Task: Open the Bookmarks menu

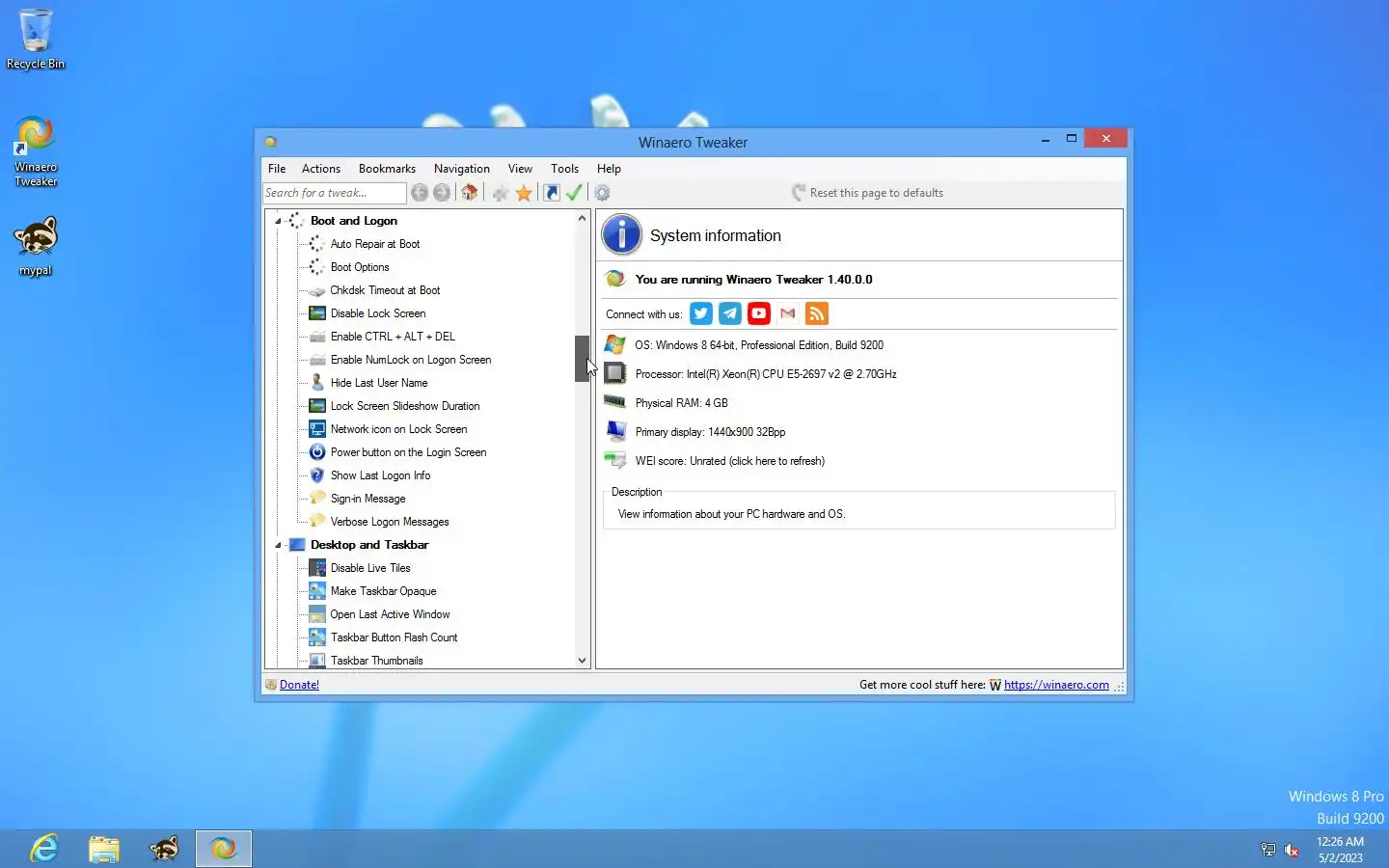Action: pos(387,169)
